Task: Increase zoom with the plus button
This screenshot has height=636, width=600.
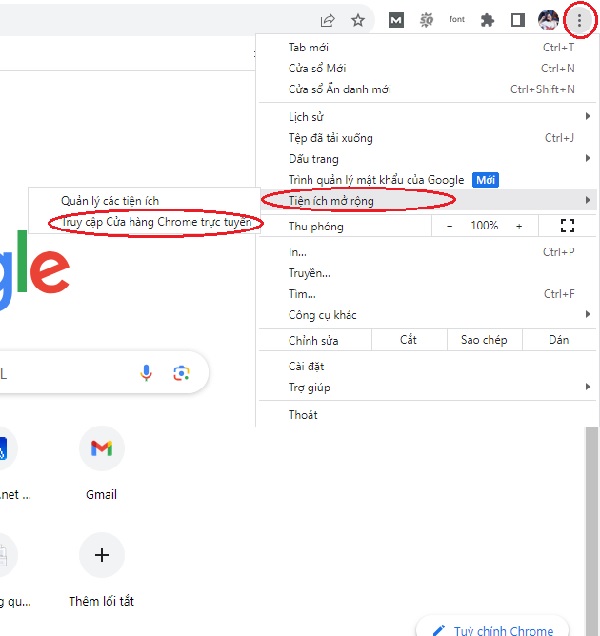Action: tap(519, 226)
